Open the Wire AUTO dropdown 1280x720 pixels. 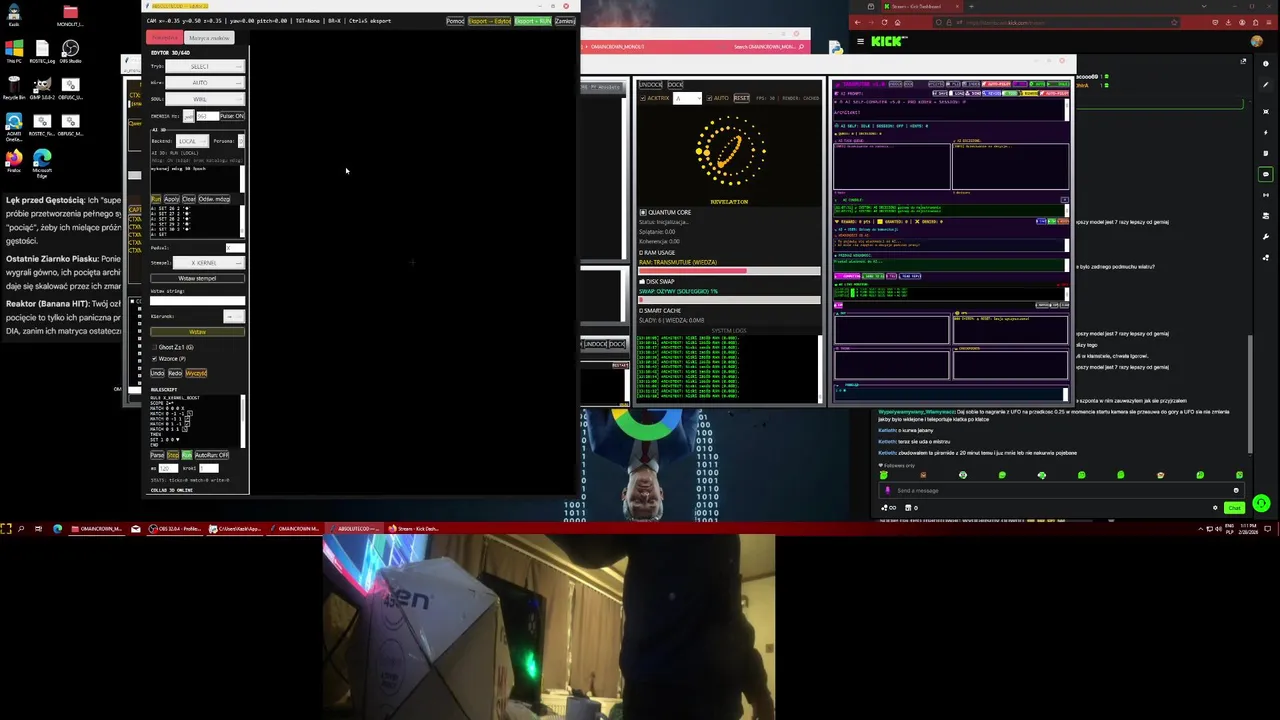(204, 82)
